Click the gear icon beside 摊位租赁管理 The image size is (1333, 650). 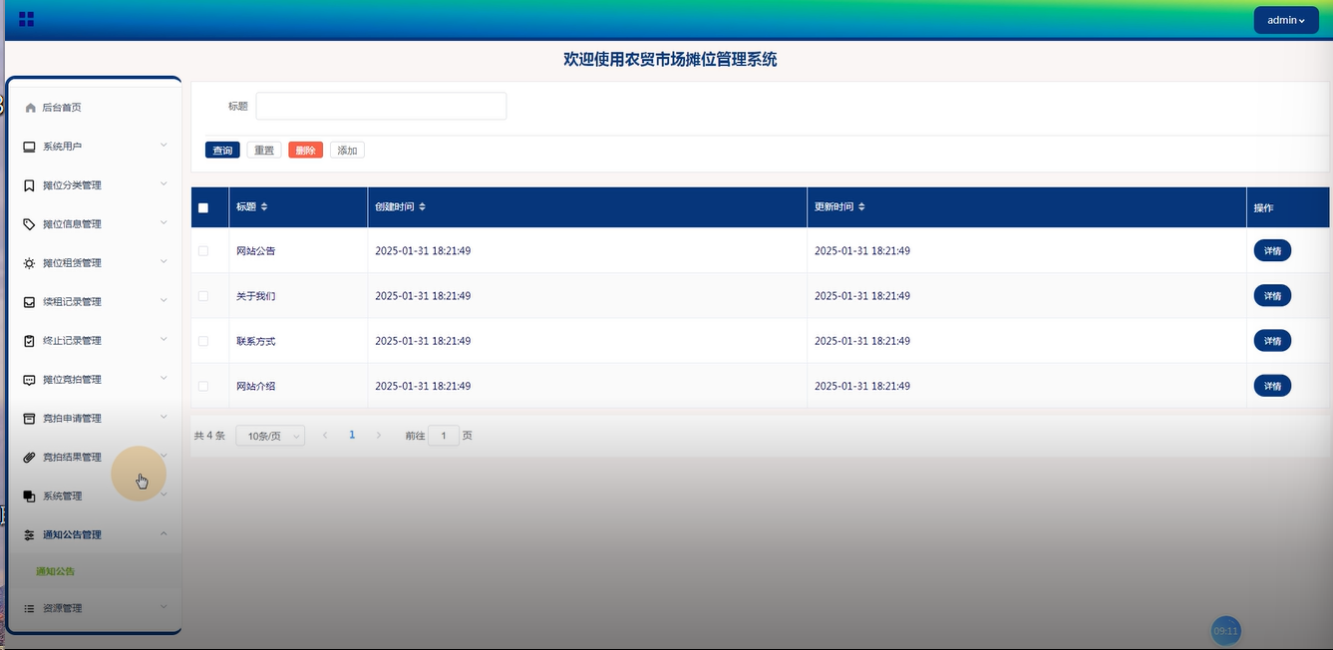click(29, 264)
